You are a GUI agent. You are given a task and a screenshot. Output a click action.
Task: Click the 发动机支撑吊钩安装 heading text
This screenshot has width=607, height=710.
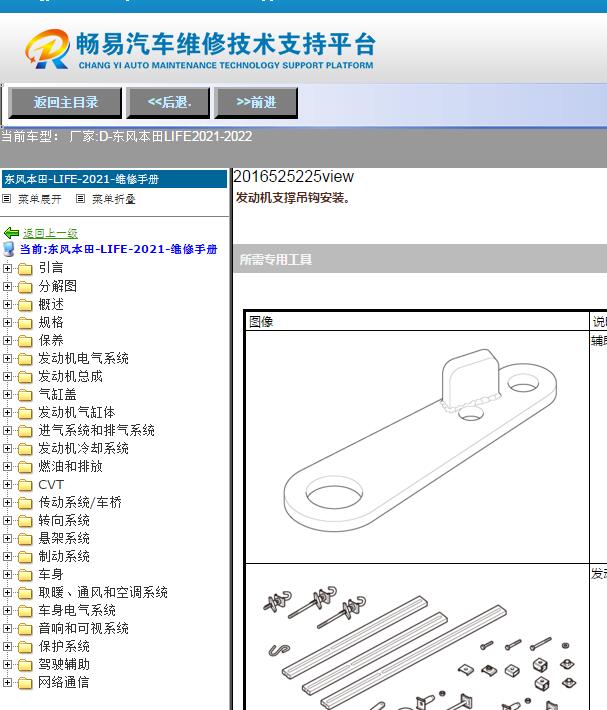point(293,198)
